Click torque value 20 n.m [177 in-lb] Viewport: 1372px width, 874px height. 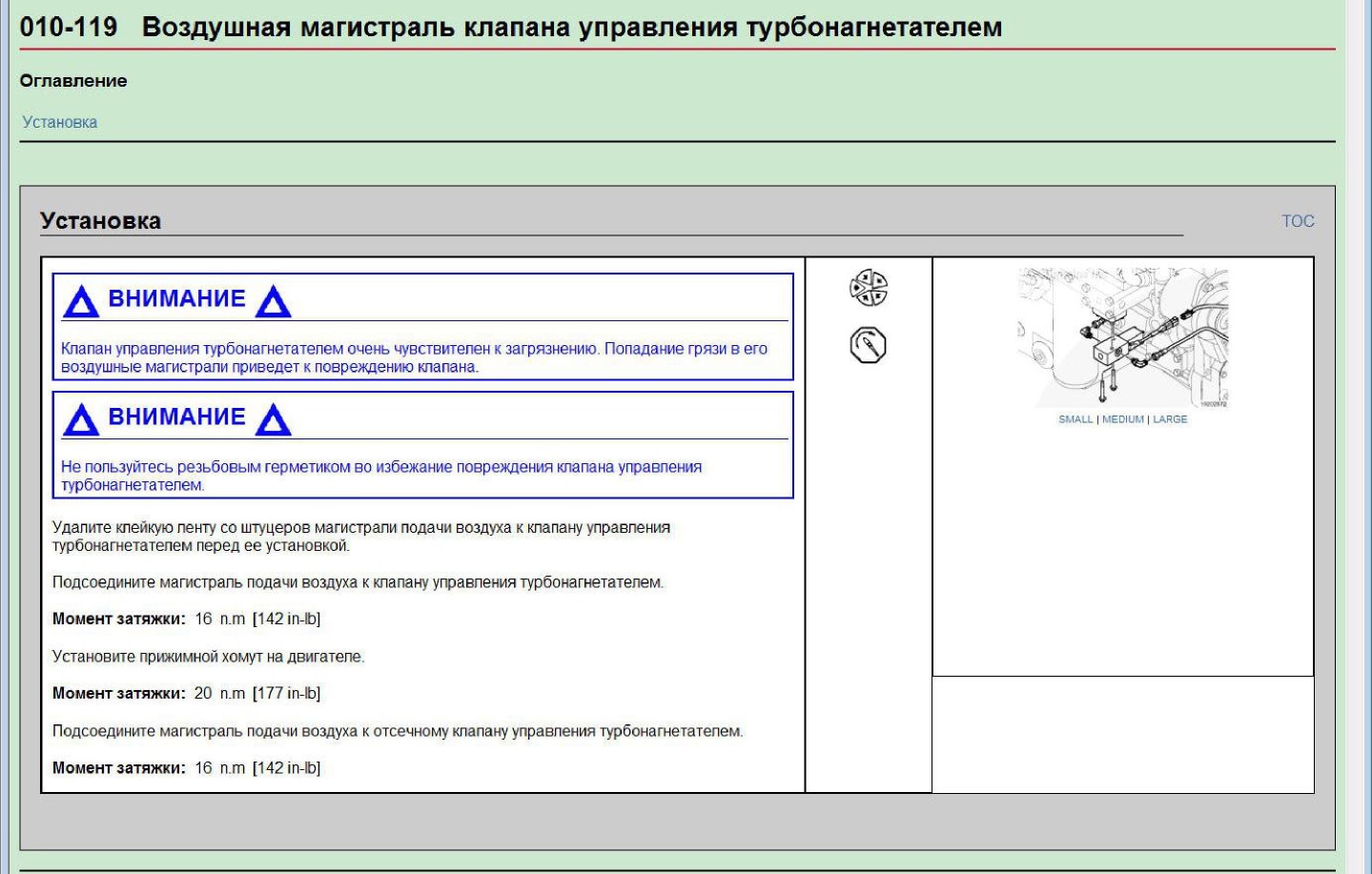tap(257, 693)
